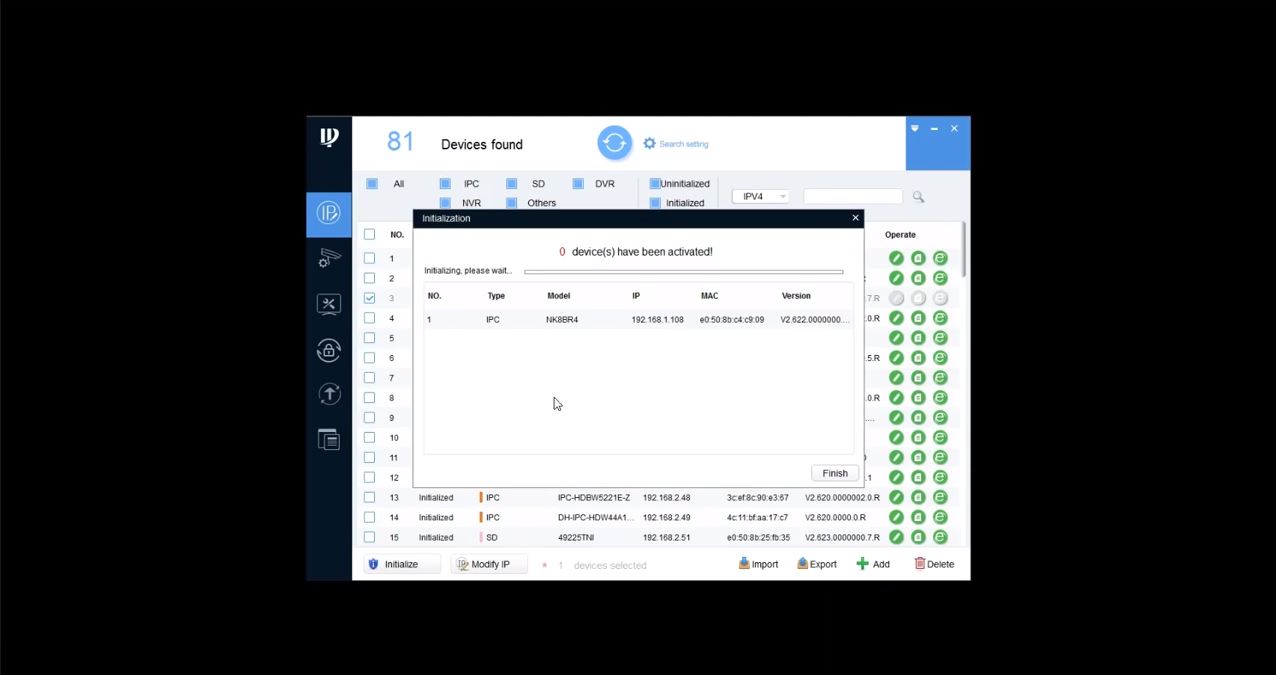Select the DH-IPC-HDW44A1 model cell
The width and height of the screenshot is (1276, 675).
click(596, 518)
